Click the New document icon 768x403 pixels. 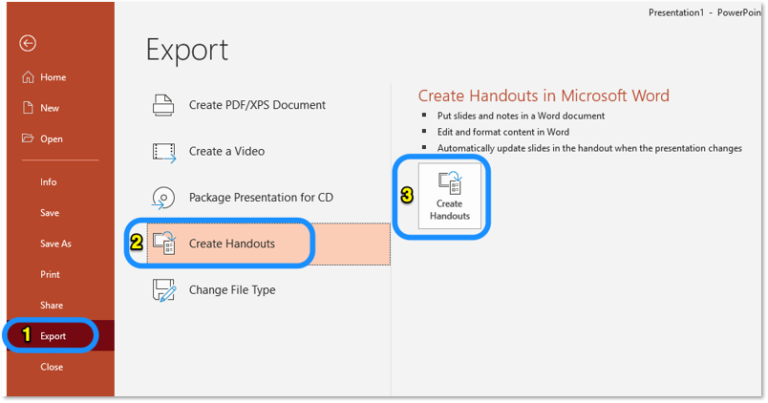coord(27,108)
